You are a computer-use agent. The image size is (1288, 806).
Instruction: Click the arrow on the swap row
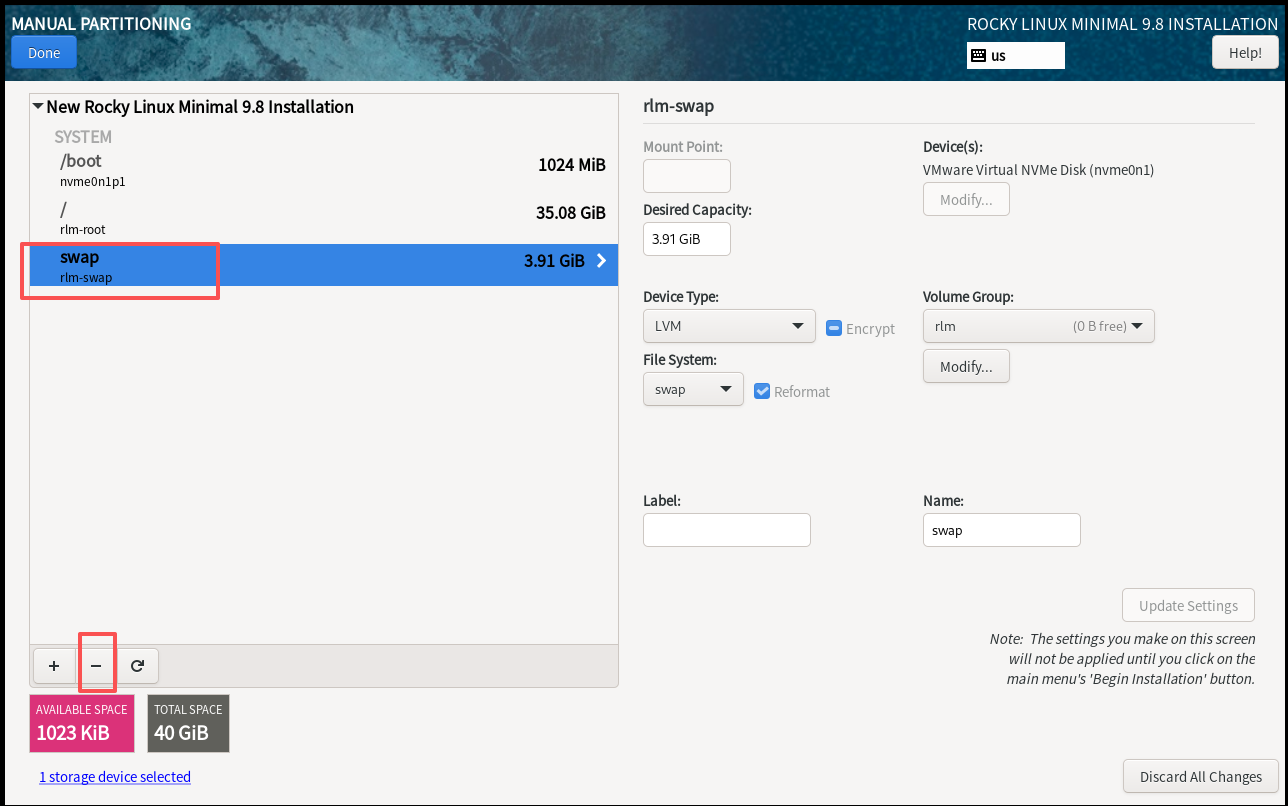point(601,261)
